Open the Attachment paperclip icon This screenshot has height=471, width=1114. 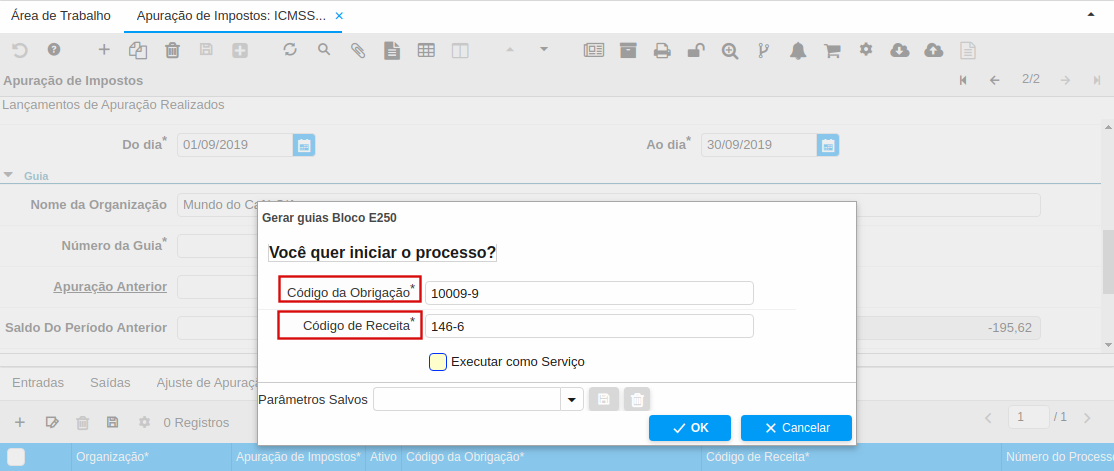[358, 50]
